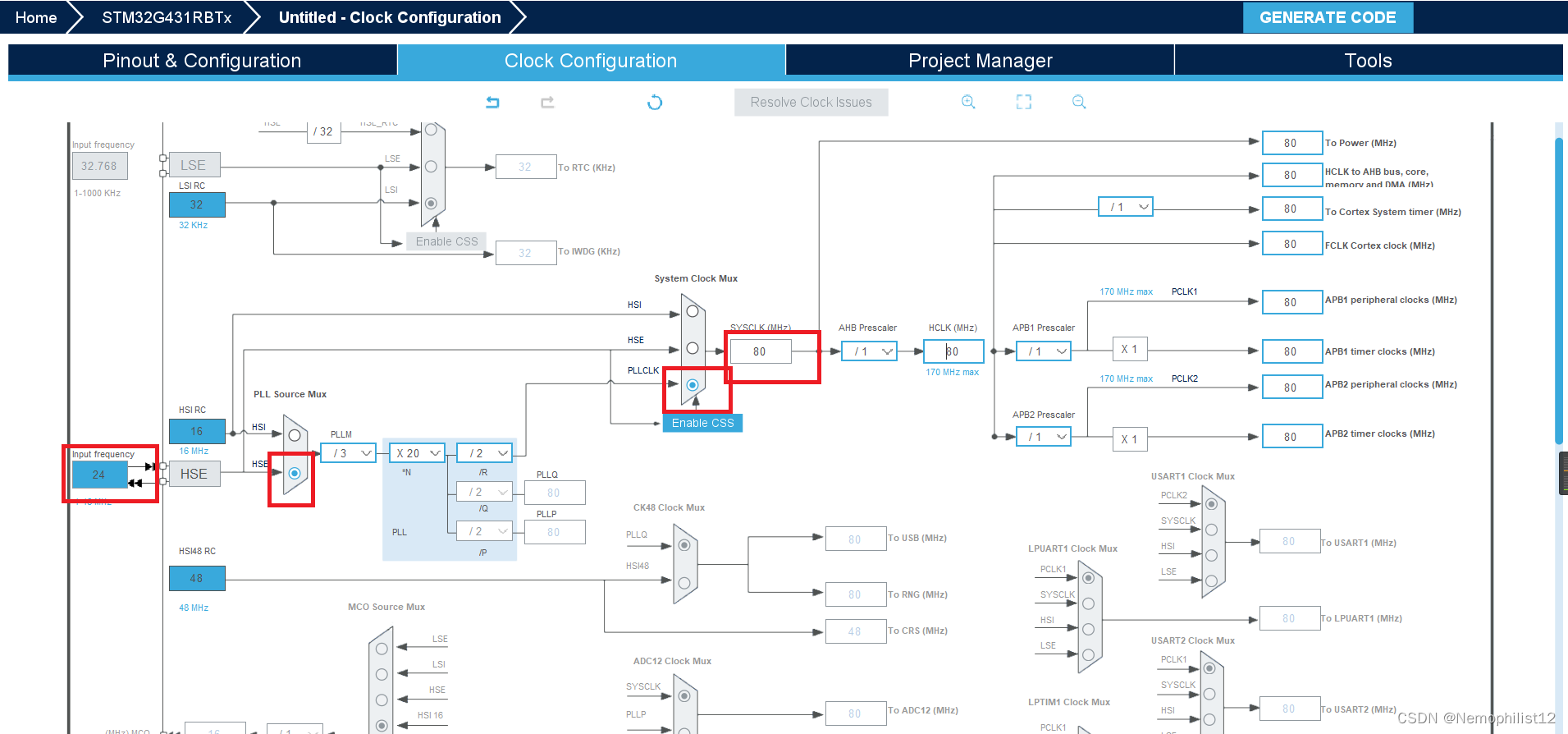Click the STM32G431RBTx breadcrumb

(x=167, y=17)
